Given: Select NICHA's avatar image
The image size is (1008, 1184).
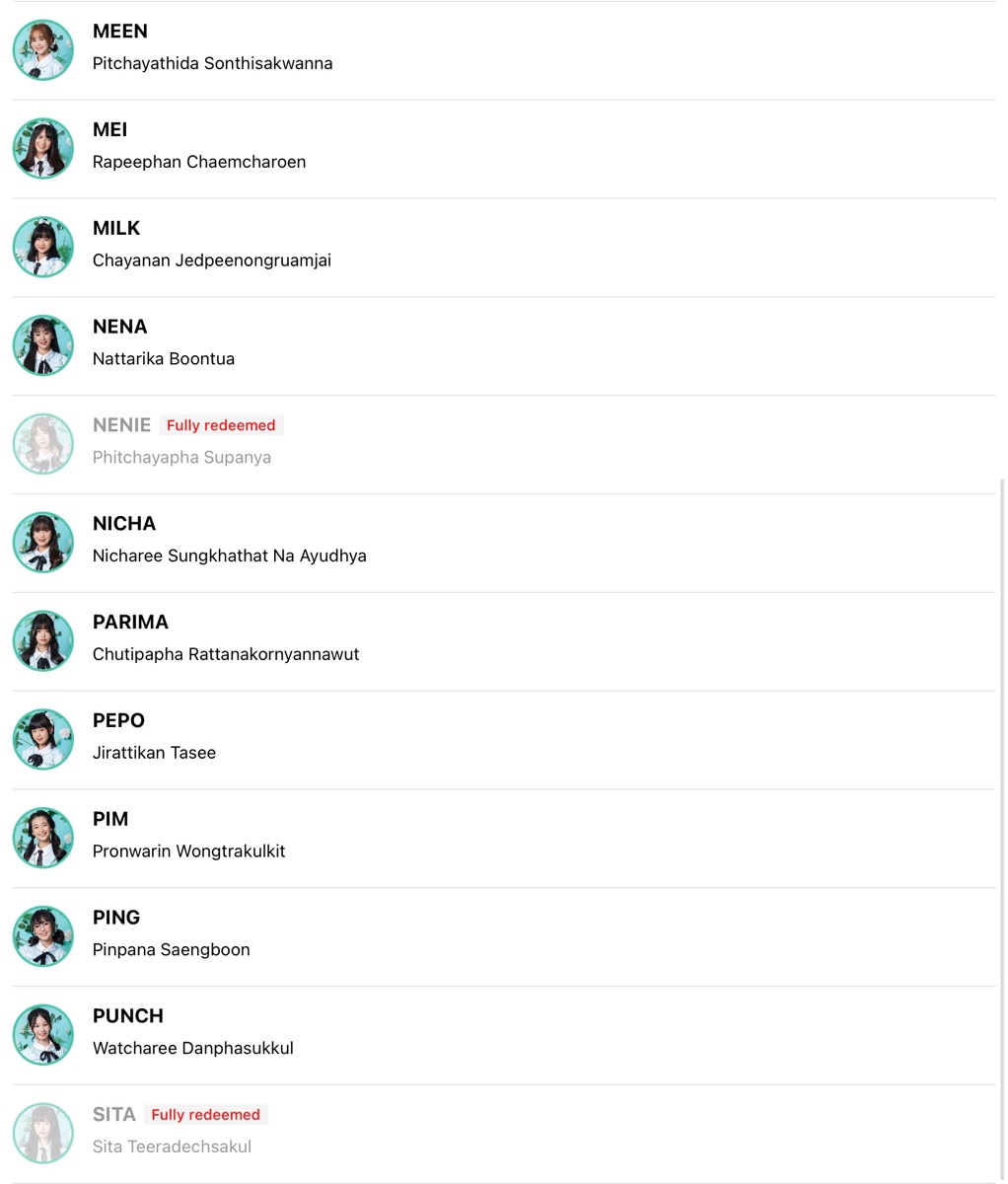Looking at the screenshot, I should [x=43, y=543].
